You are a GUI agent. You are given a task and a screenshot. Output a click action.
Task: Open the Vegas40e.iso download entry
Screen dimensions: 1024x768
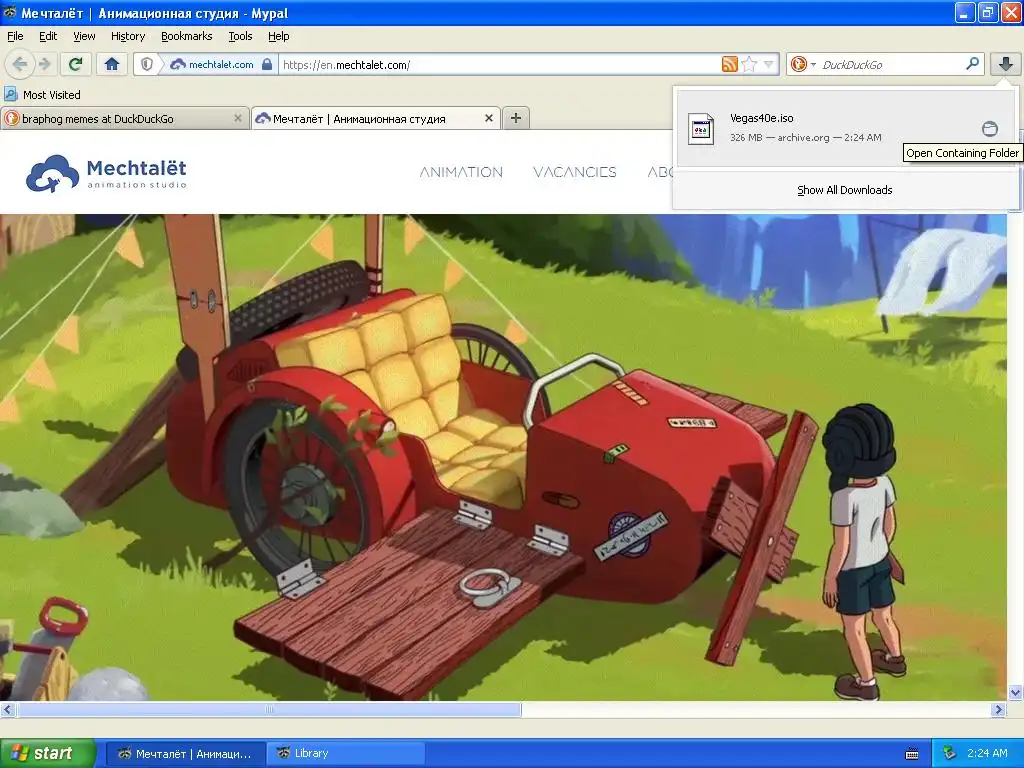pyautogui.click(x=845, y=128)
